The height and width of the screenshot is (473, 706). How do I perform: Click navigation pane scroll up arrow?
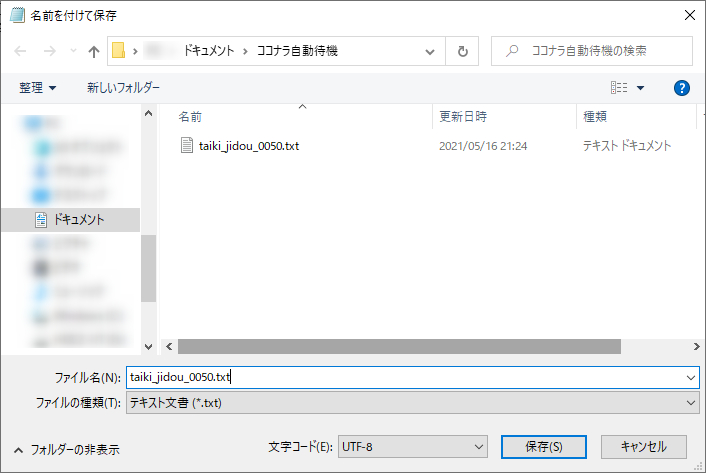coord(149,113)
